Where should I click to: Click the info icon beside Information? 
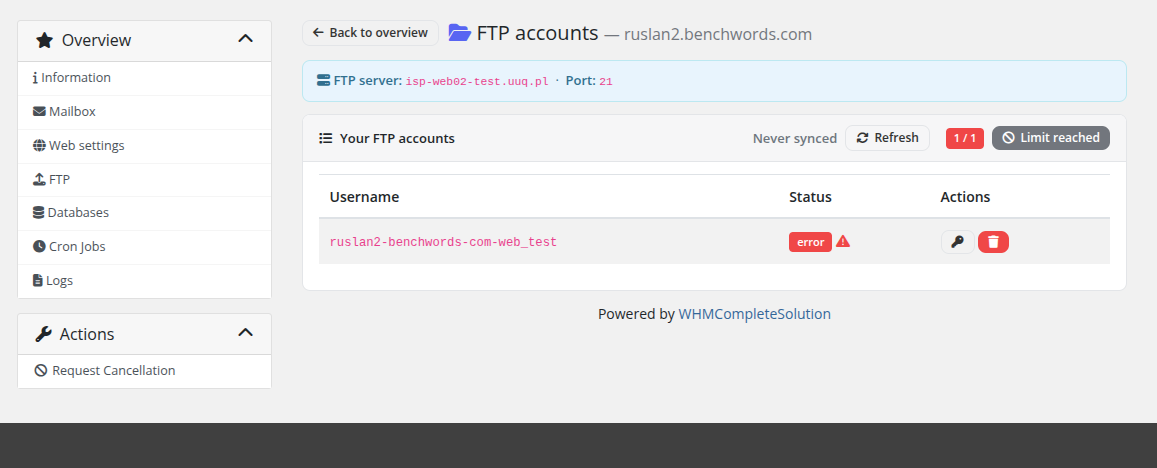point(35,78)
